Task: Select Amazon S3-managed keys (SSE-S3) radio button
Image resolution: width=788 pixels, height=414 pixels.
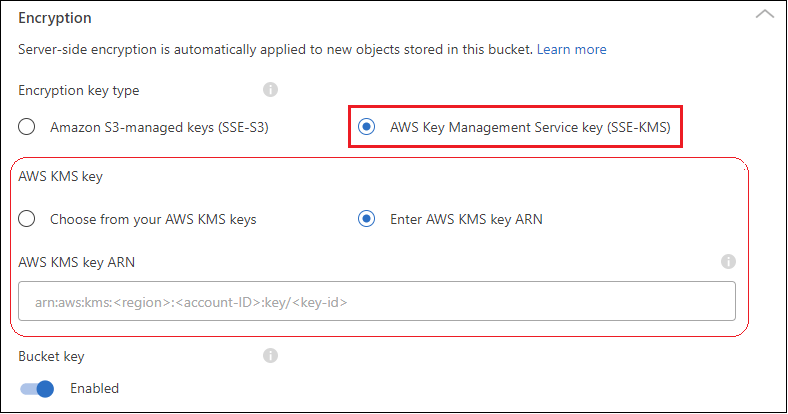Action: click(x=29, y=127)
